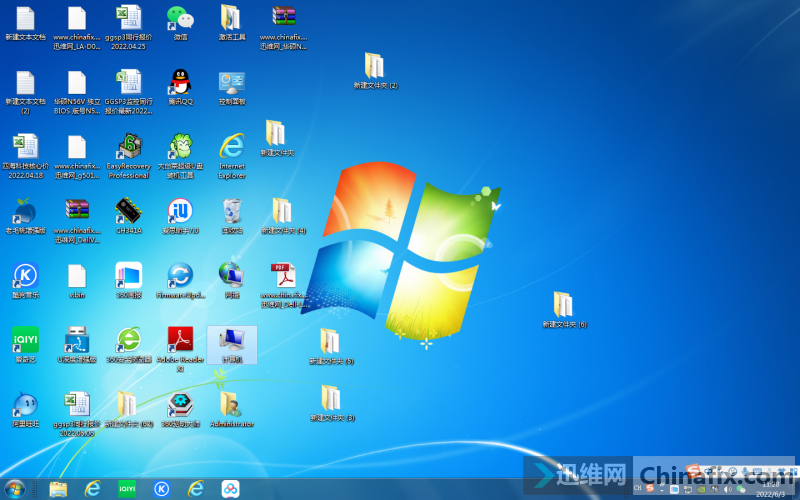Open the taskbar IE icon right of Kugou
800x500 pixels.
pos(196,489)
